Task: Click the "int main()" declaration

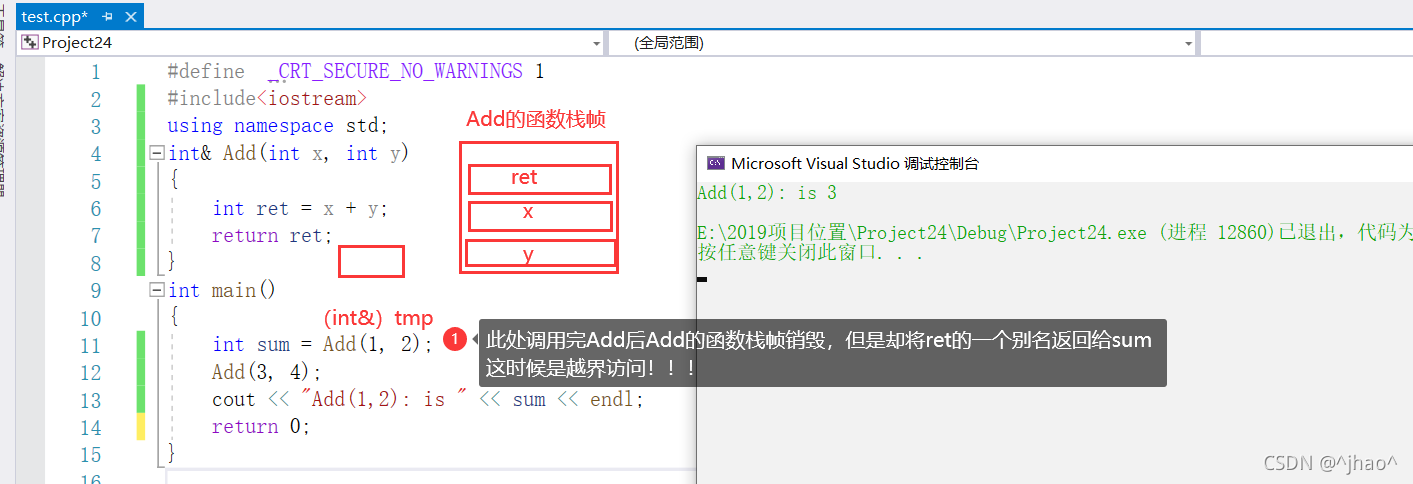Action: click(222, 290)
